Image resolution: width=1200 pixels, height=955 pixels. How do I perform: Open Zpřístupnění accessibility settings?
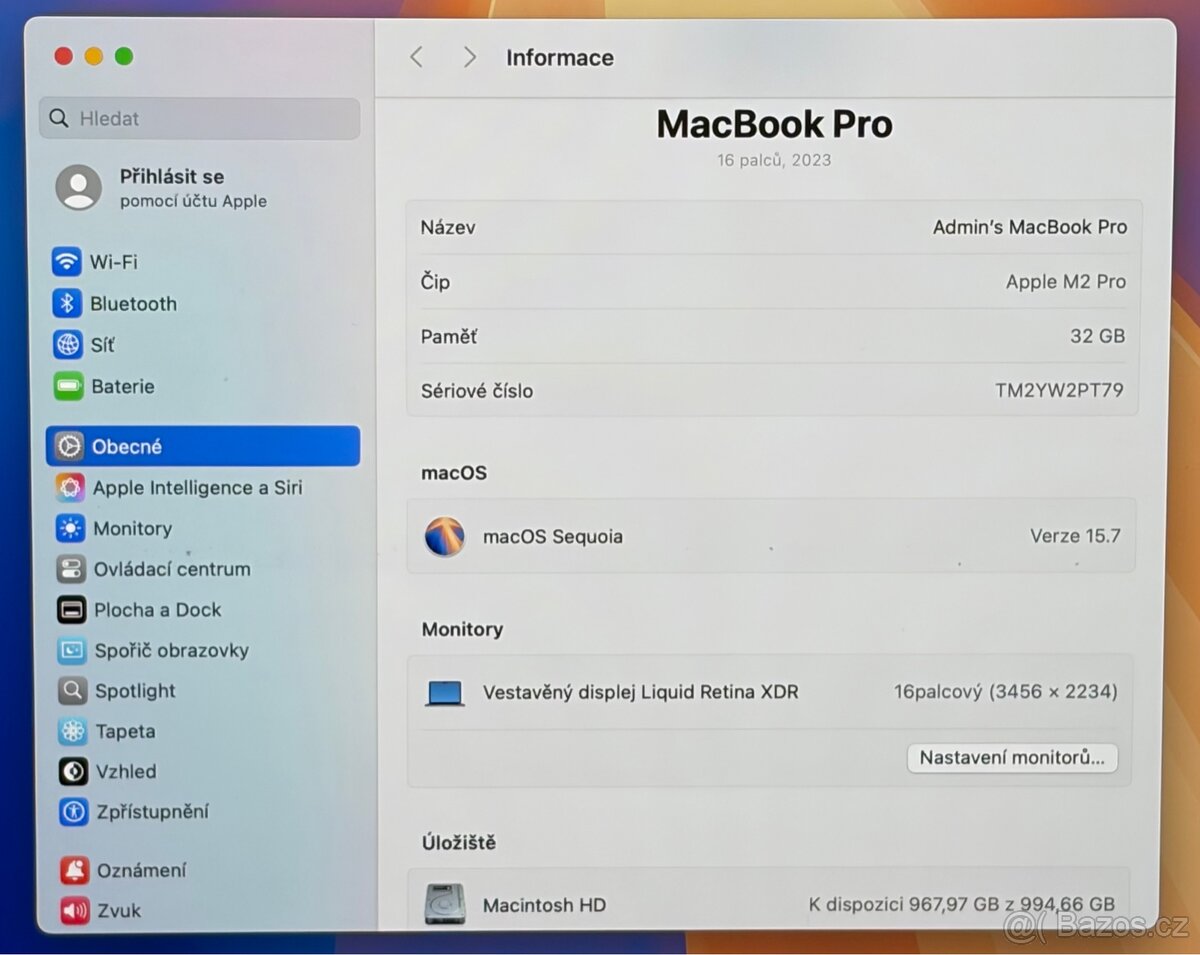pyautogui.click(x=152, y=812)
